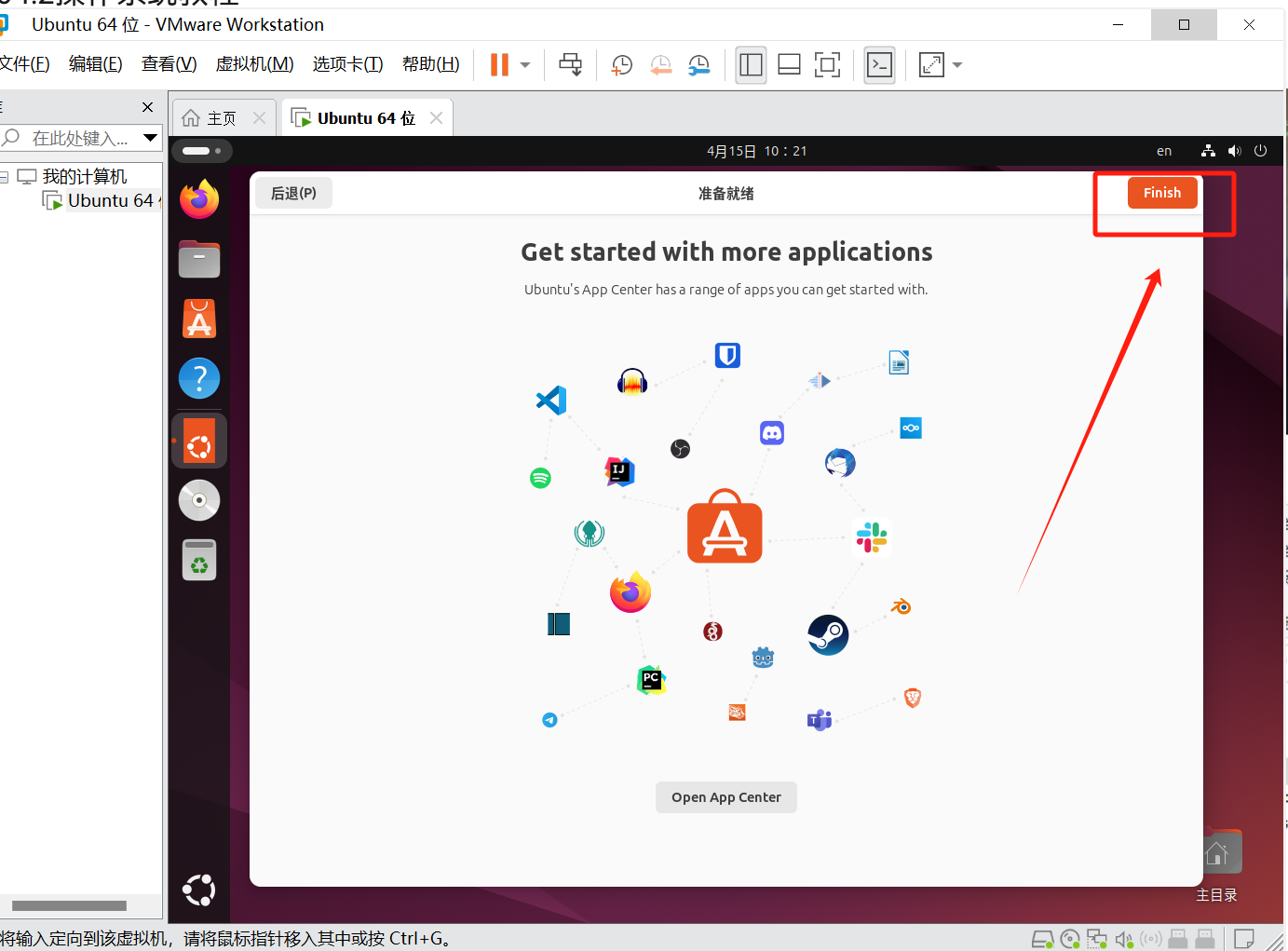Revert the VM to previous snapshot
Screen dimensions: 1288x951
[660, 64]
